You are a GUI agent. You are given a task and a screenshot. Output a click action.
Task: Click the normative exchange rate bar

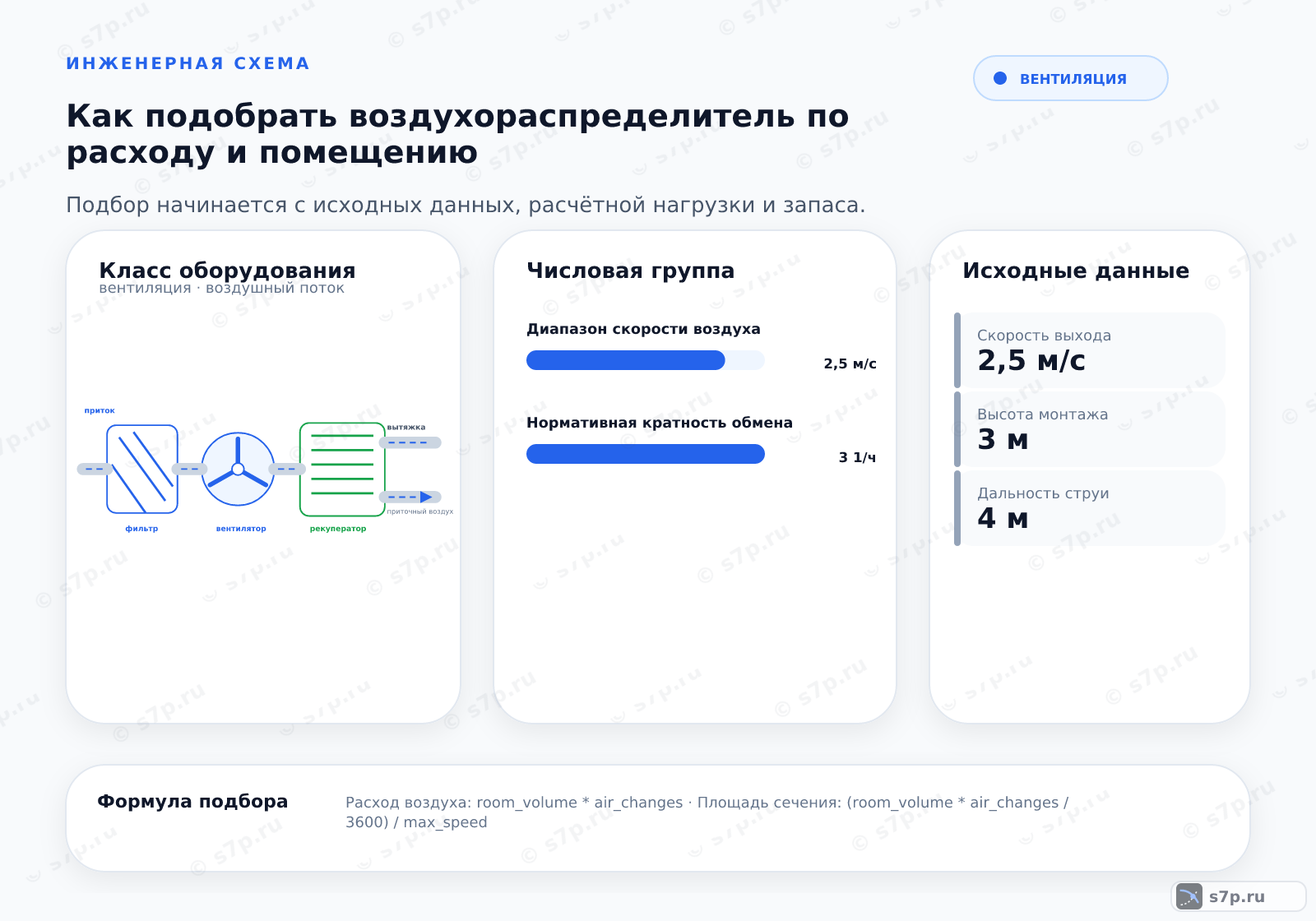click(x=646, y=454)
